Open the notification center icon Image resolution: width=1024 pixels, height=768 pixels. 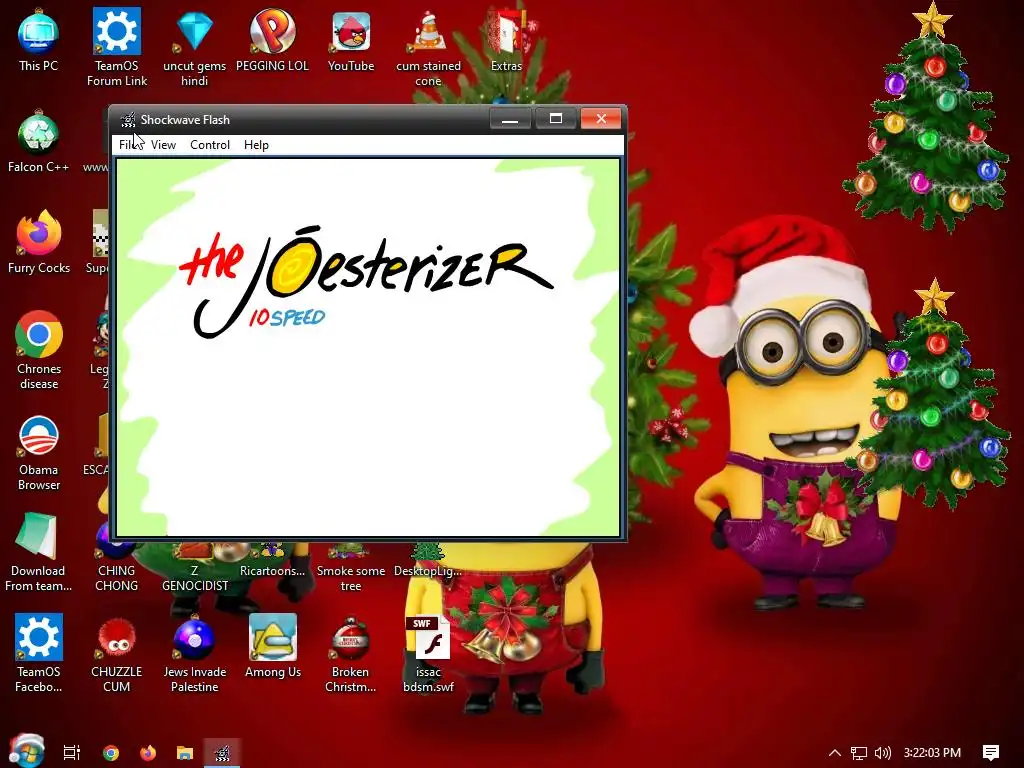tap(991, 752)
